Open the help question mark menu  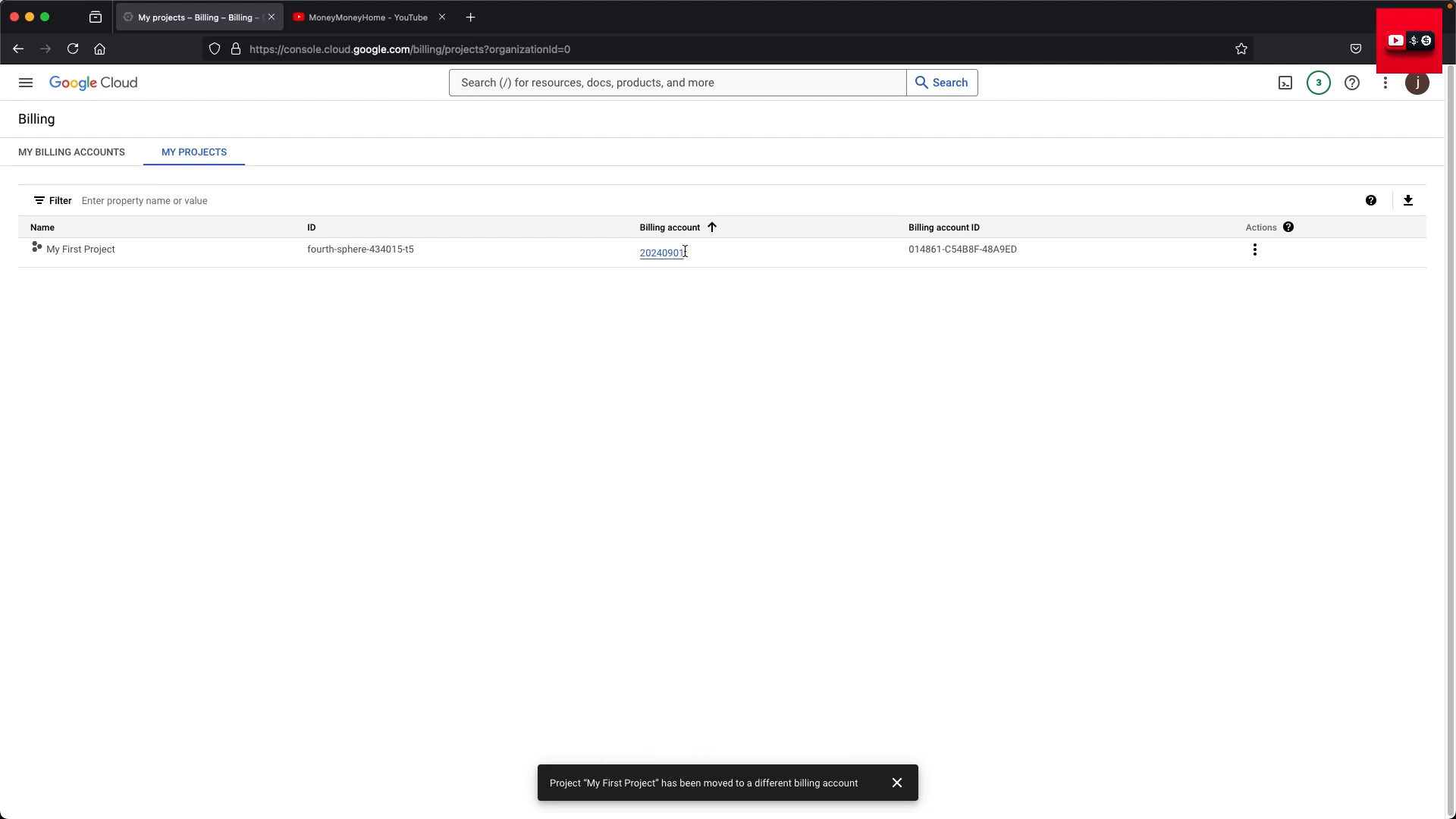(1352, 83)
